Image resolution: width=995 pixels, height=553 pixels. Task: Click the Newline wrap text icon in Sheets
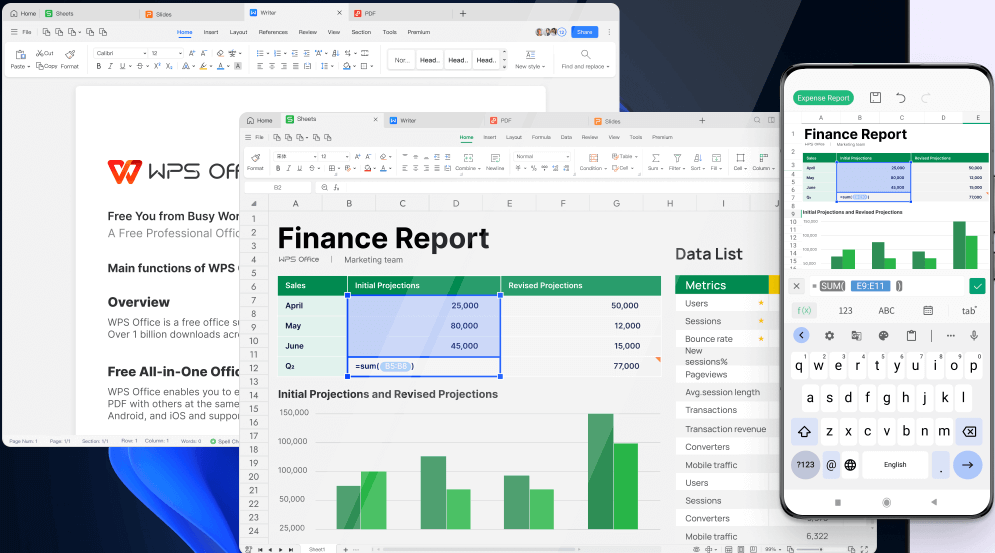pyautogui.click(x=495, y=157)
